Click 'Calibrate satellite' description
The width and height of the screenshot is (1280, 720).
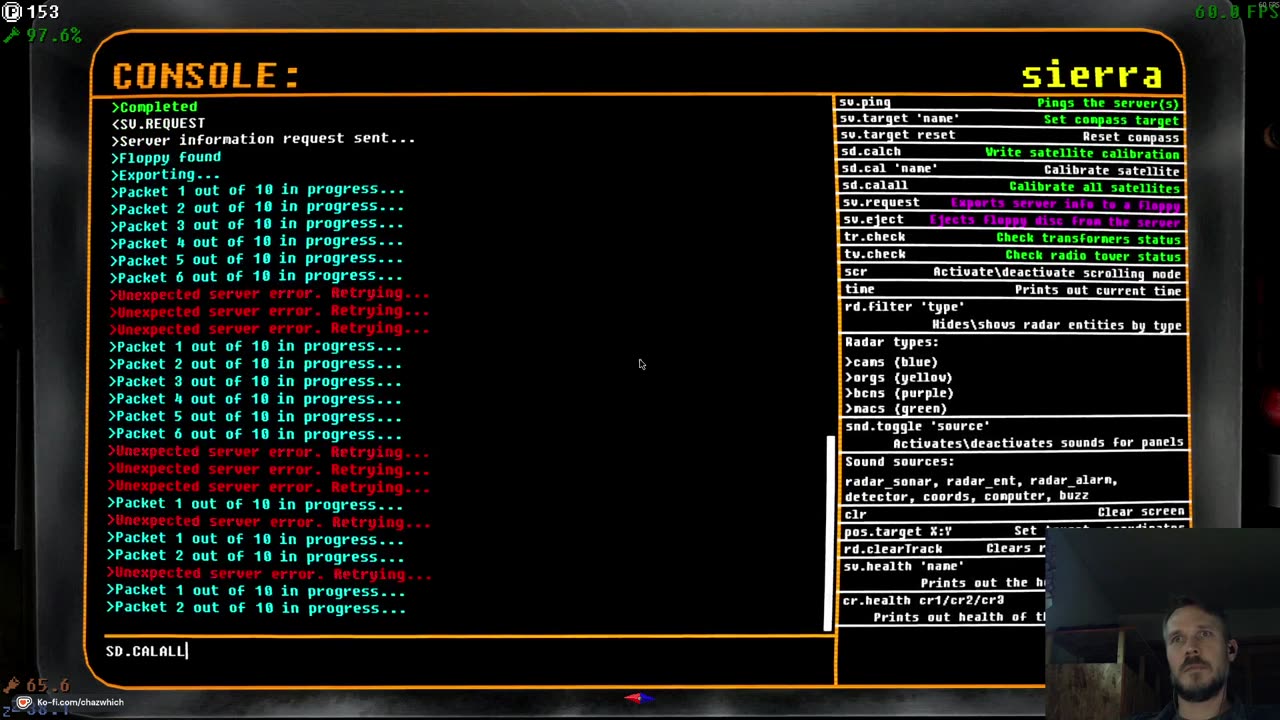[1112, 170]
